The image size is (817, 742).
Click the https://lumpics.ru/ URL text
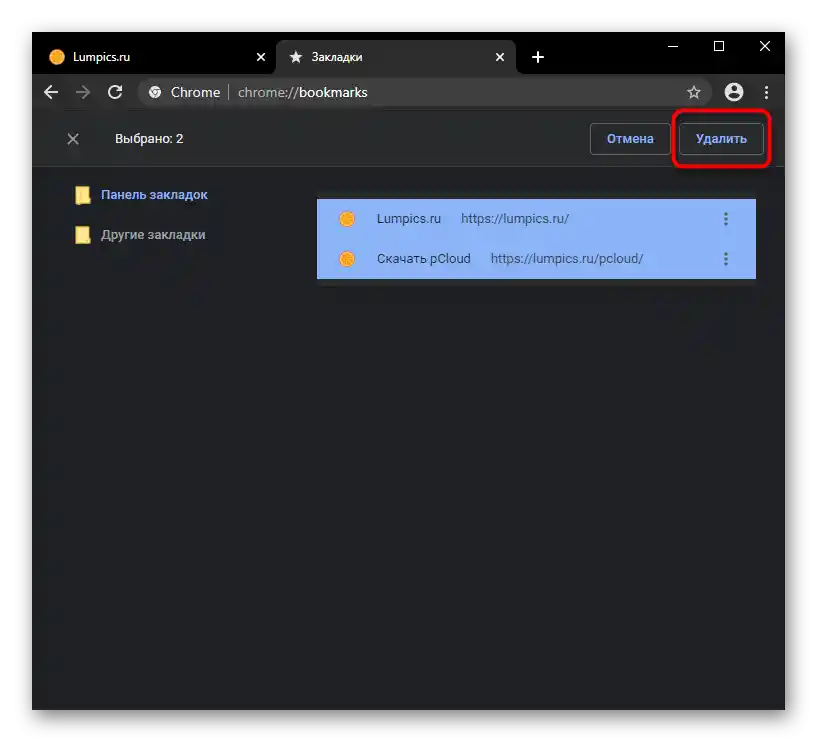click(515, 219)
